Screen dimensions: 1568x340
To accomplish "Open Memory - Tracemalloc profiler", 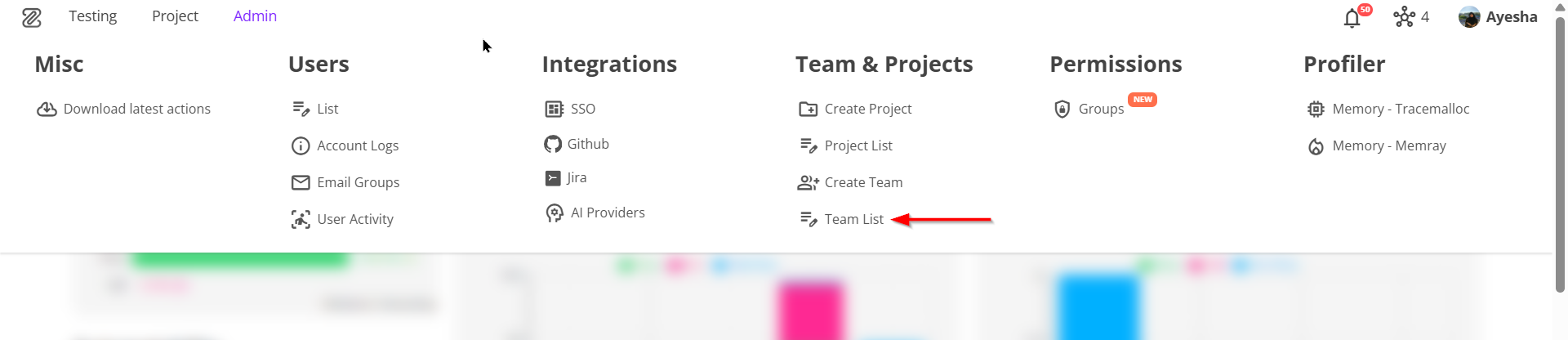I will point(1400,109).
